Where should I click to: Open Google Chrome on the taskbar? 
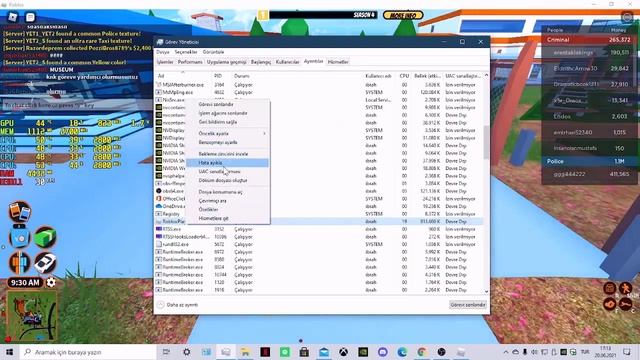point(422,352)
